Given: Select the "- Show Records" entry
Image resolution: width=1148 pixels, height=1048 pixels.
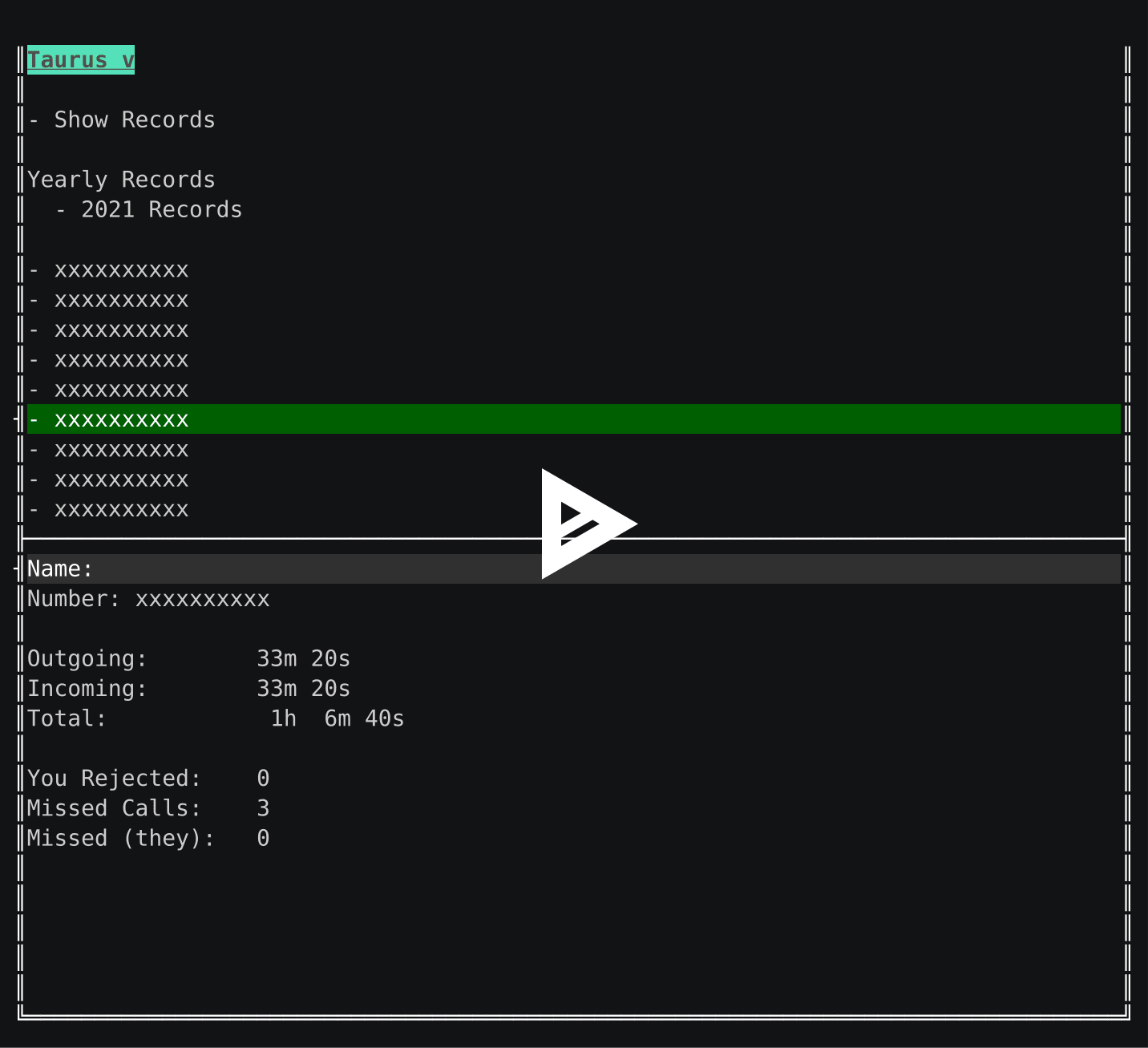Looking at the screenshot, I should tap(121, 120).
